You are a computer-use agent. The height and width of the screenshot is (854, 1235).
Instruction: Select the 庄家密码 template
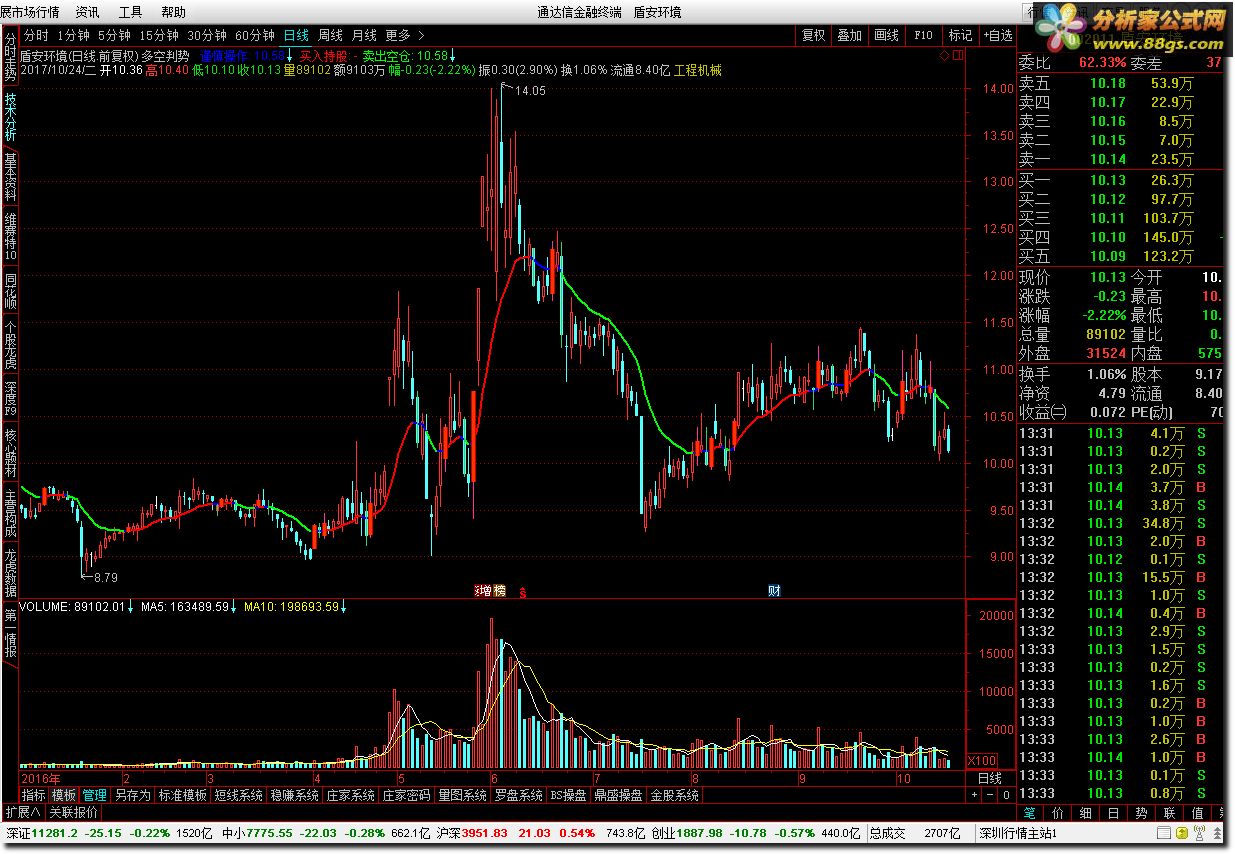(x=406, y=795)
